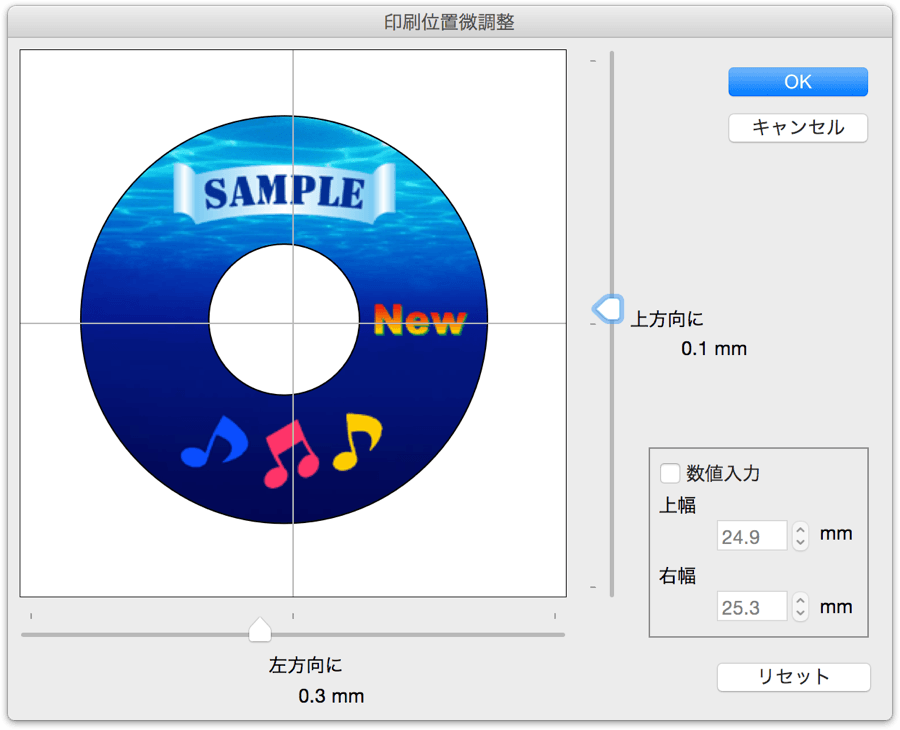Click the horizontal slider thumb
This screenshot has height=730, width=900.
(260, 630)
